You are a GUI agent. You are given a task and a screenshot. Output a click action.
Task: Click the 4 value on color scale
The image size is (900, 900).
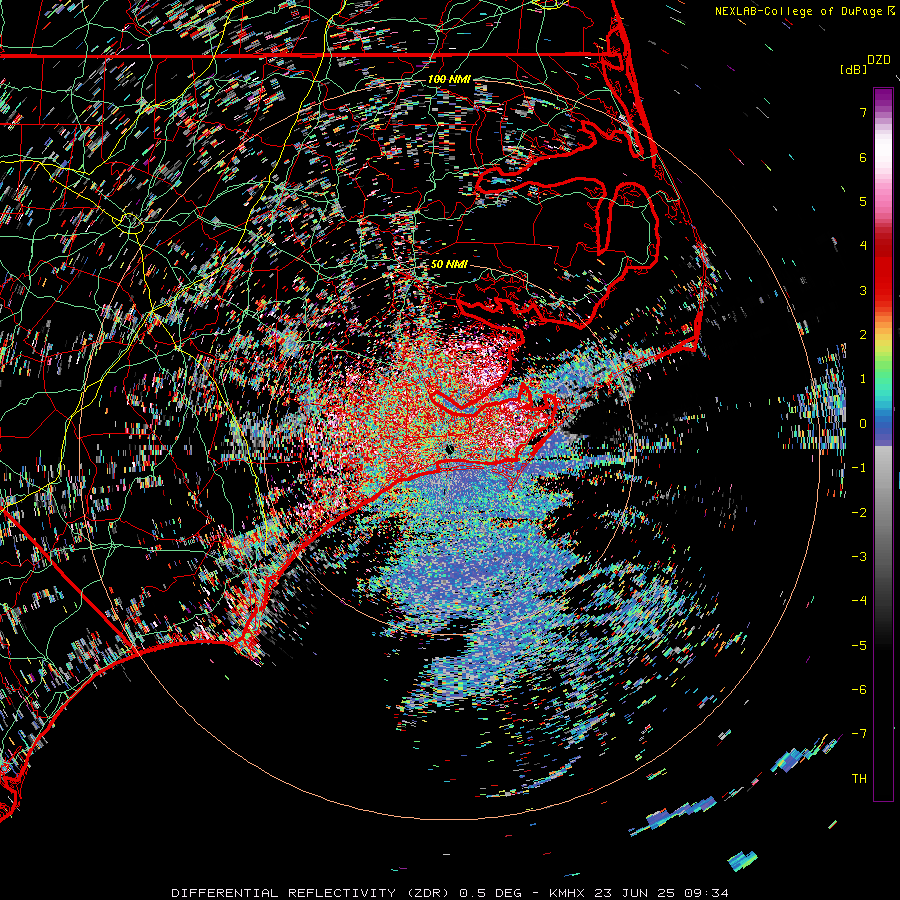pos(863,246)
